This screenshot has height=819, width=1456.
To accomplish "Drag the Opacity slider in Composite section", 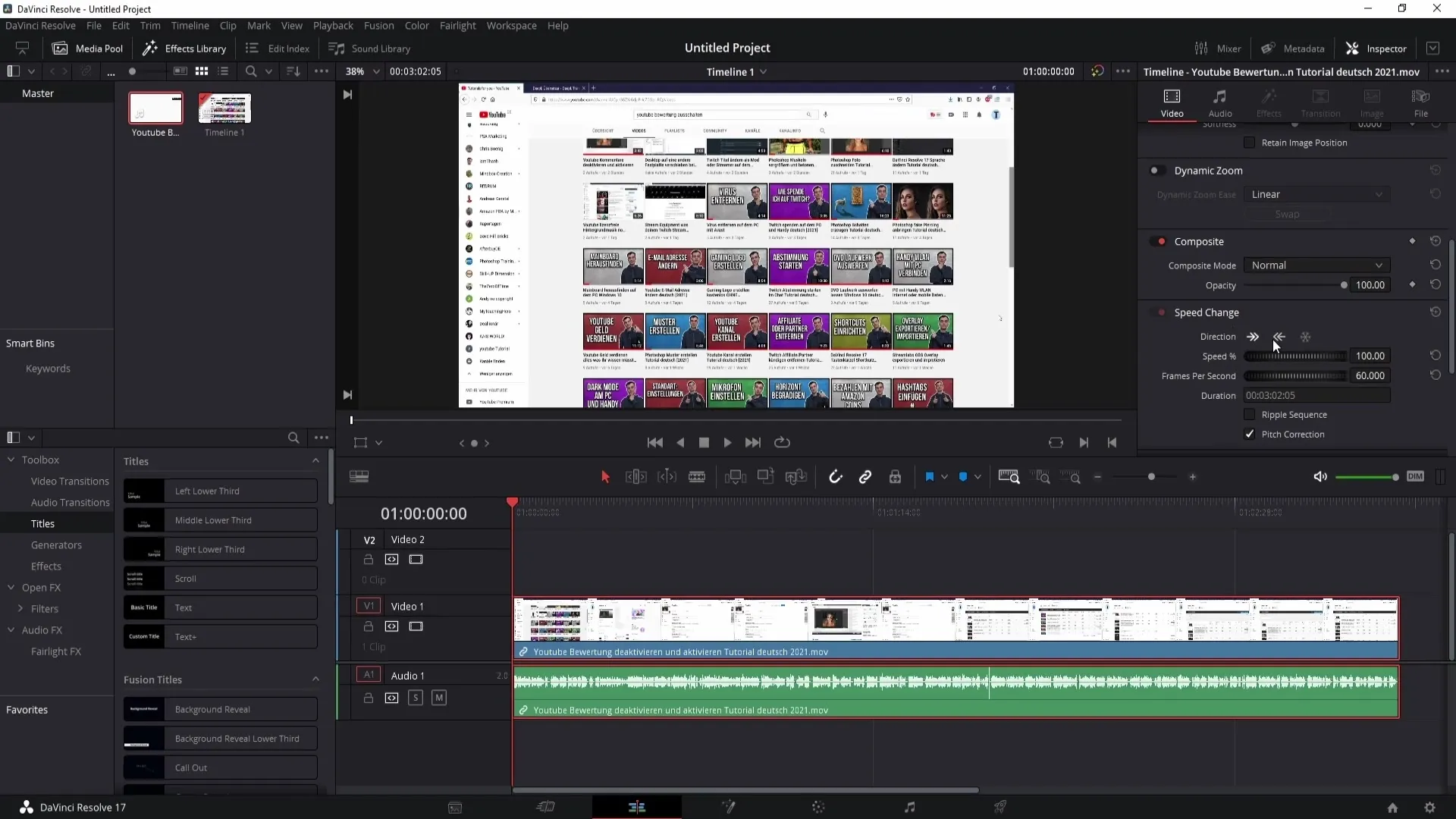I will [x=1344, y=286].
